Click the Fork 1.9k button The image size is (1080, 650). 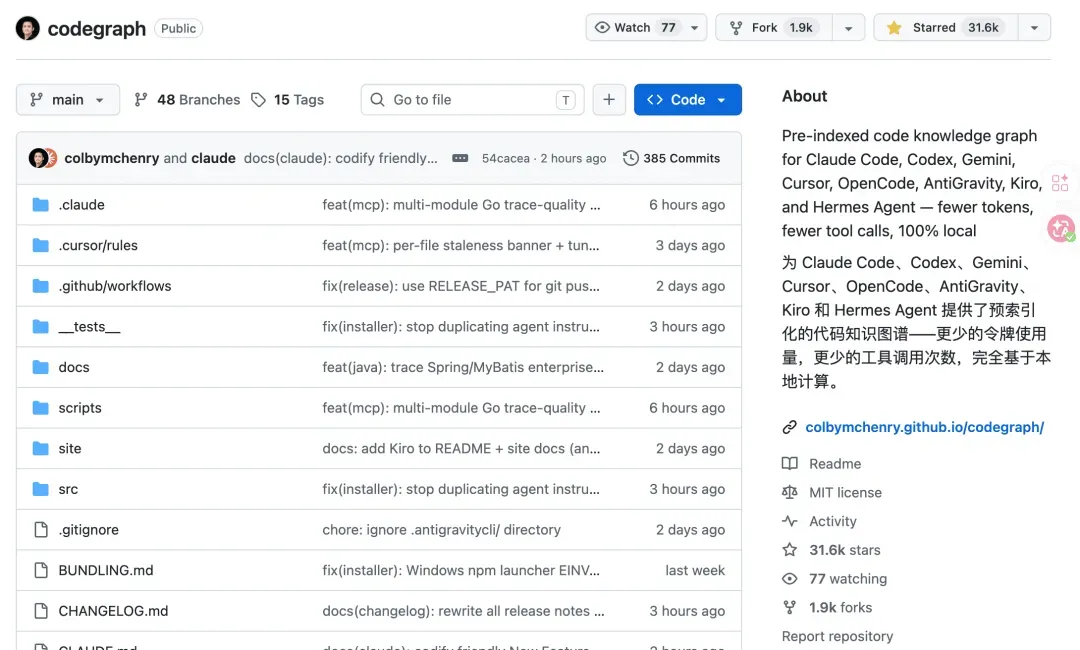click(774, 28)
